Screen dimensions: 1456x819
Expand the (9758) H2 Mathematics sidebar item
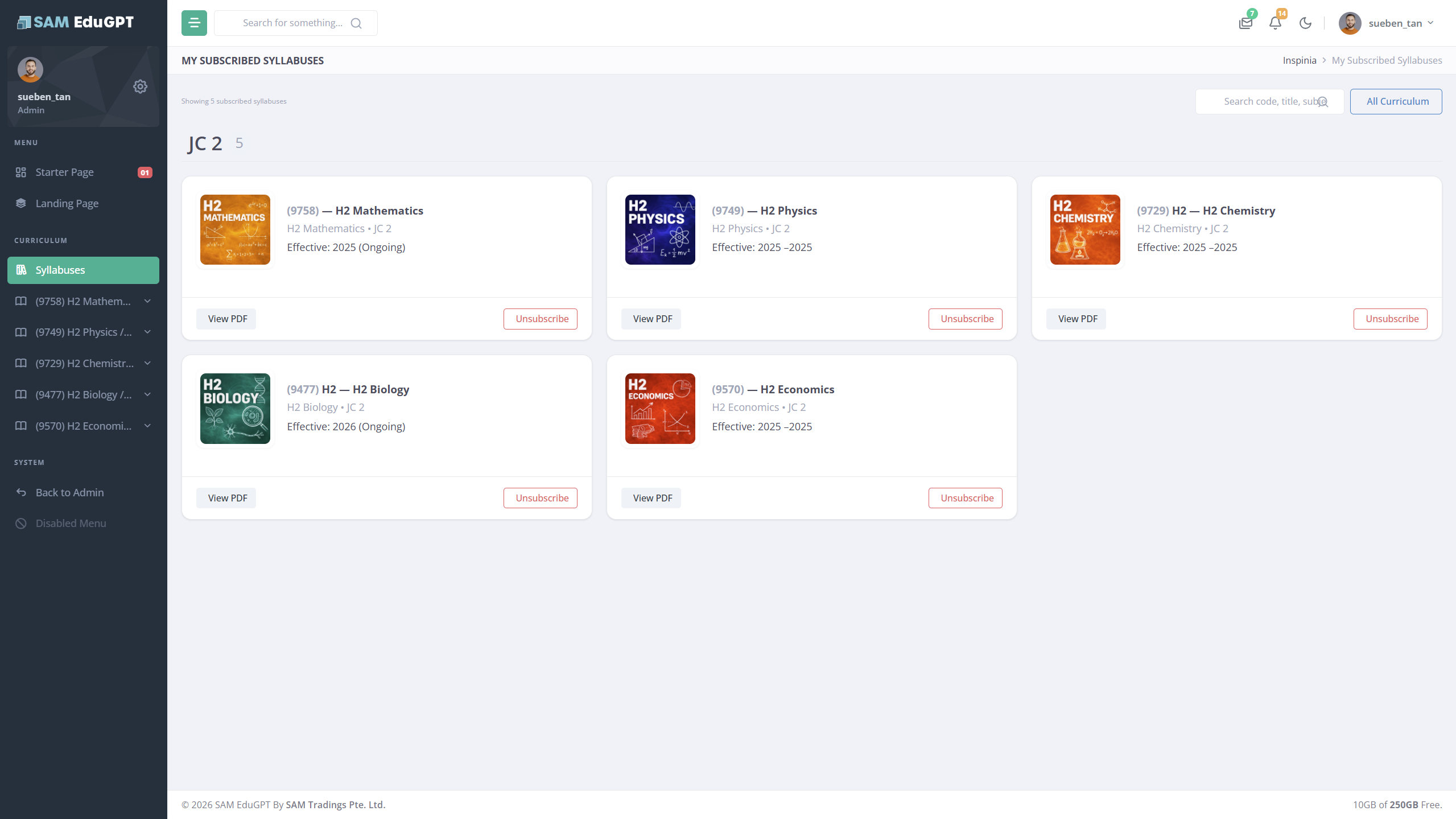click(83, 301)
